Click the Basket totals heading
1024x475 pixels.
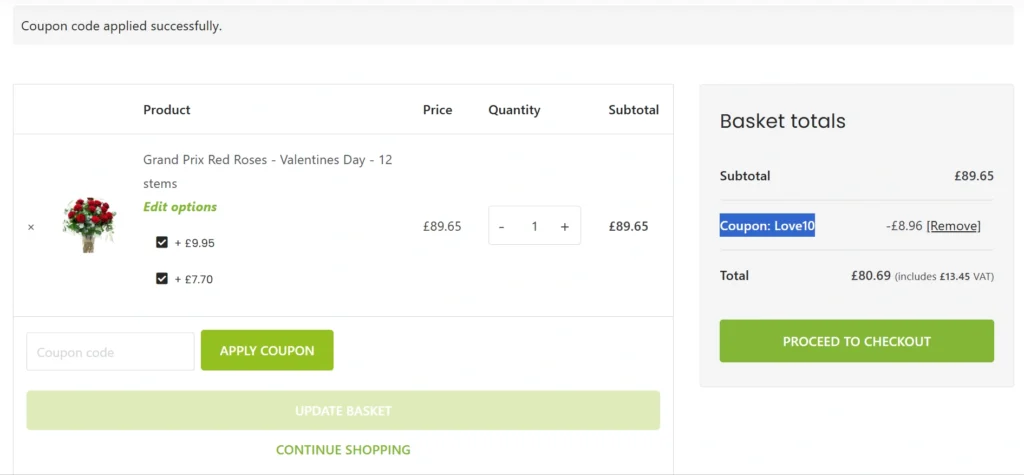pos(783,121)
